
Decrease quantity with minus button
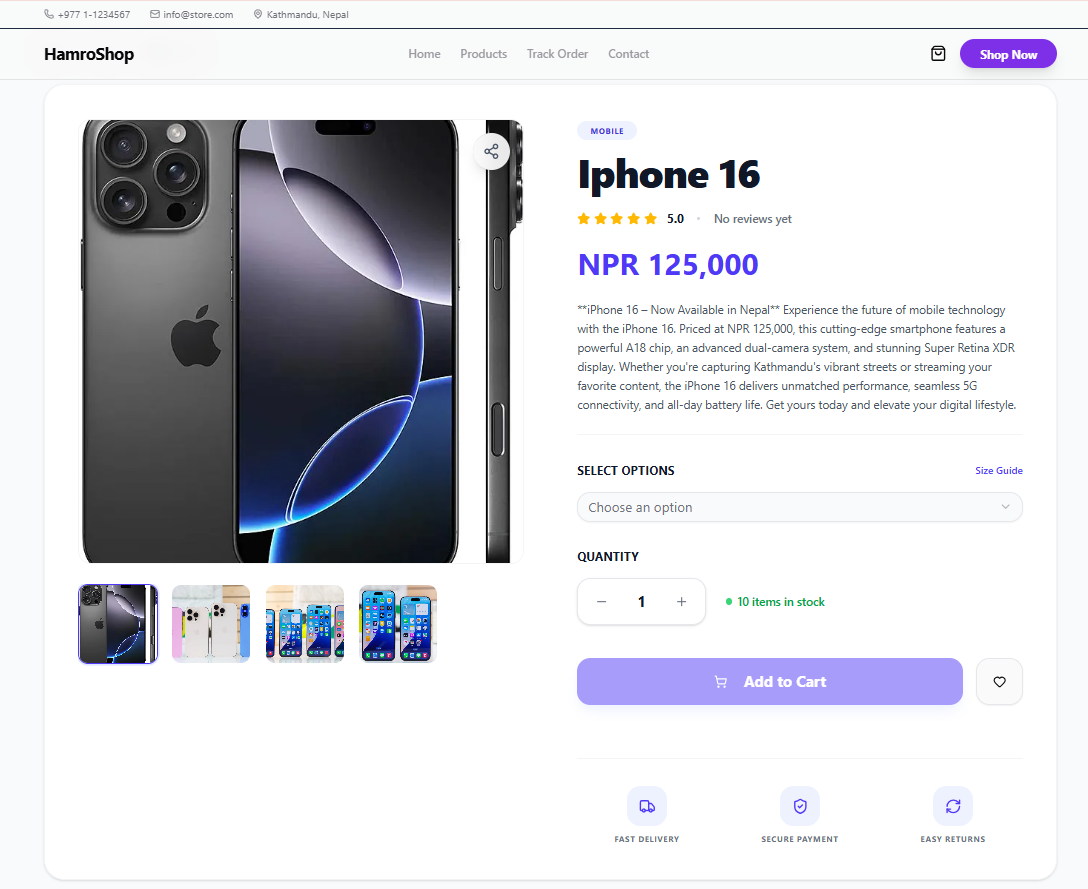coord(602,602)
